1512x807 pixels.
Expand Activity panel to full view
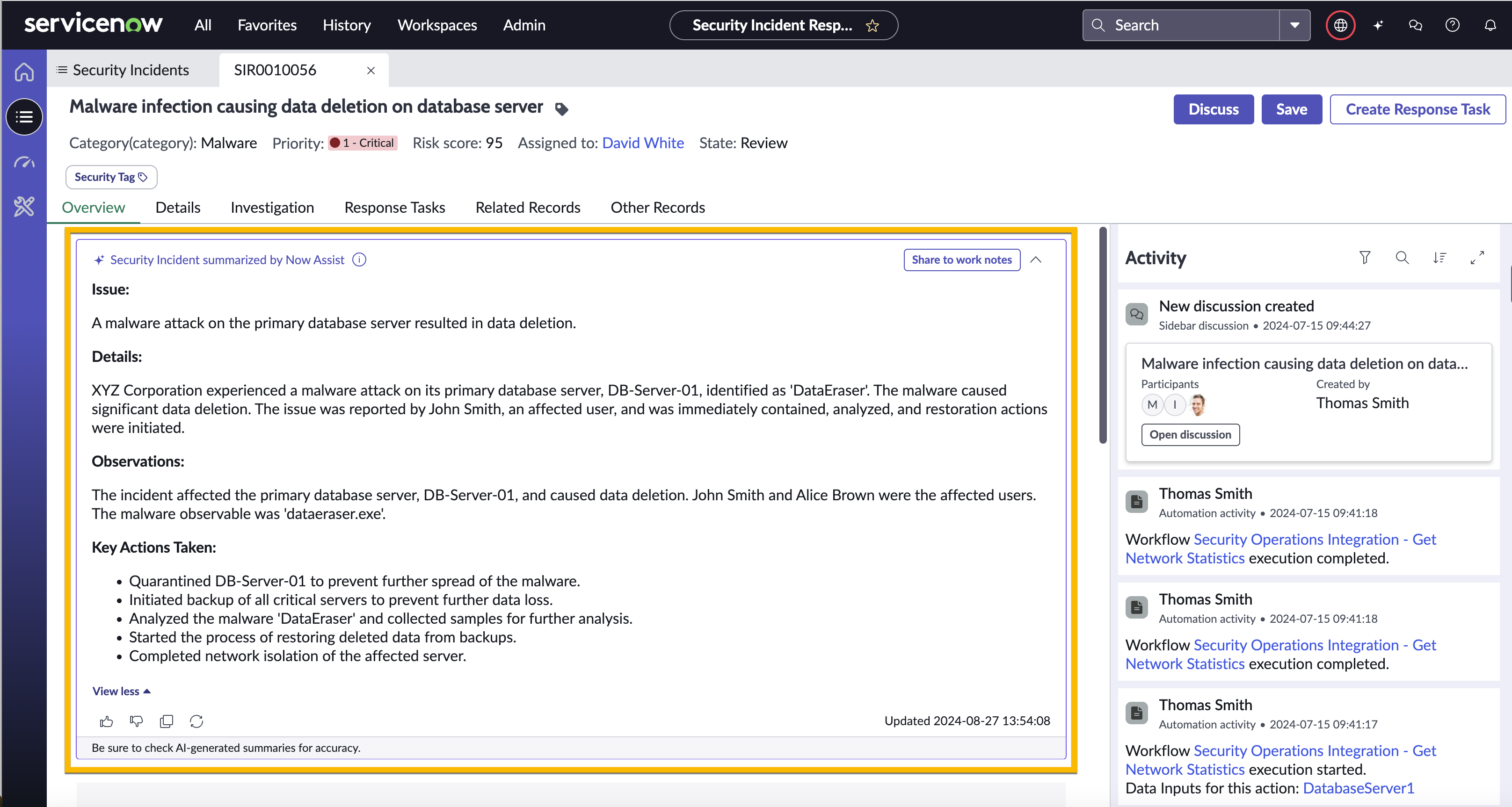pos(1477,258)
